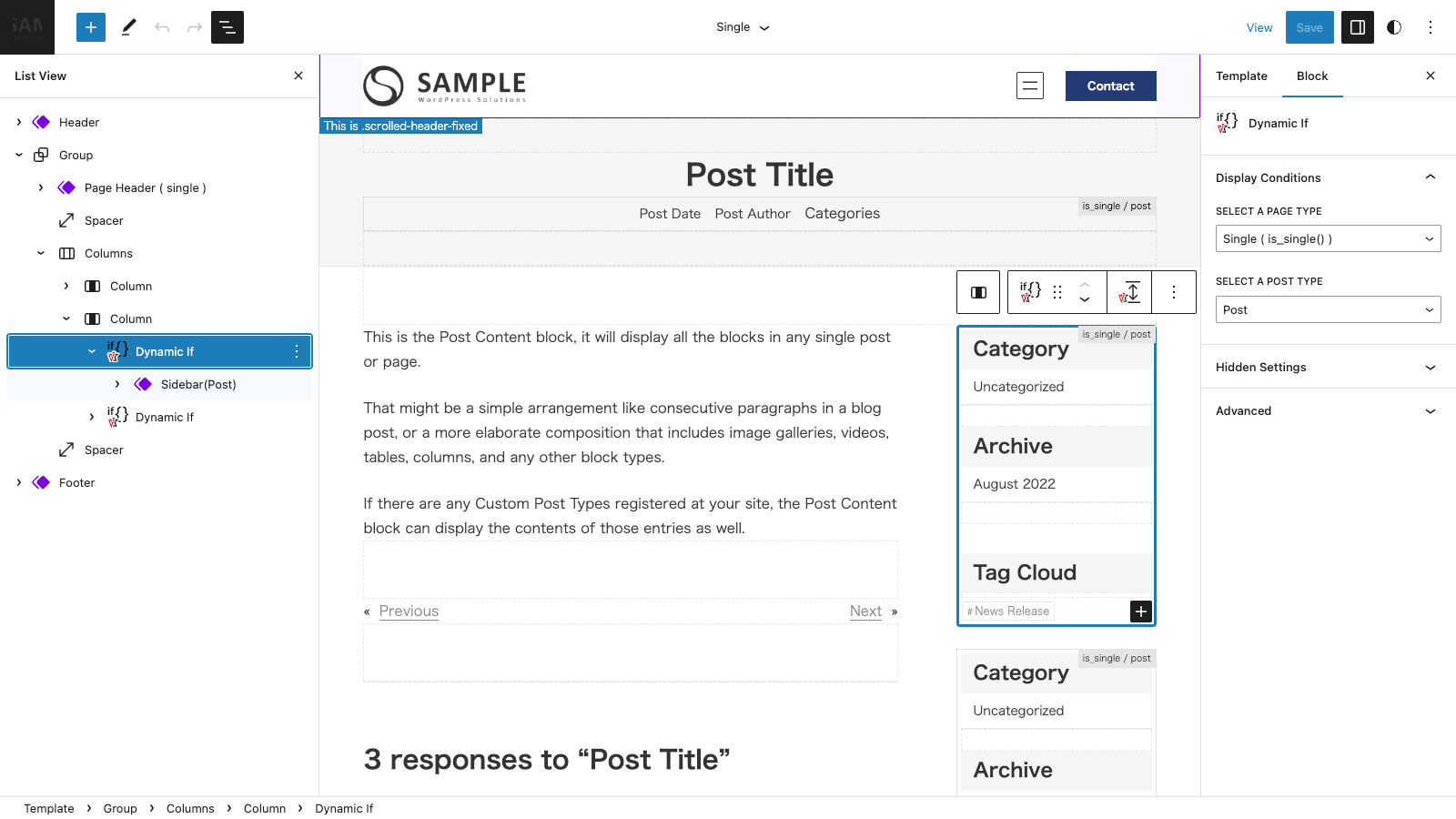Switch to the Edit (pencil) tool
Image resolution: width=1456 pixels, height=819 pixels.
pos(128,27)
